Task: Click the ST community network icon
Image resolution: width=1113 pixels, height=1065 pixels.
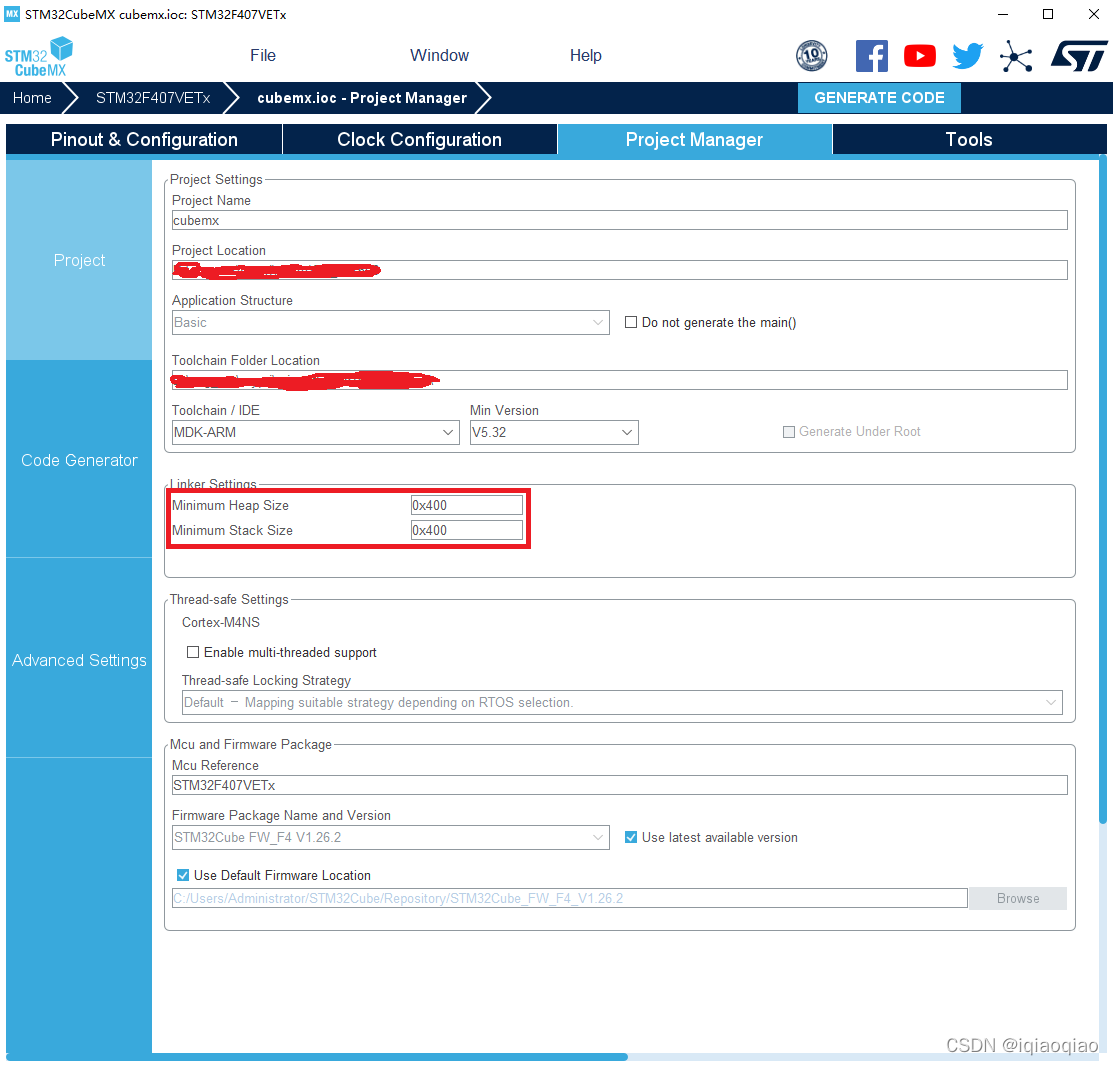Action: tap(1016, 56)
